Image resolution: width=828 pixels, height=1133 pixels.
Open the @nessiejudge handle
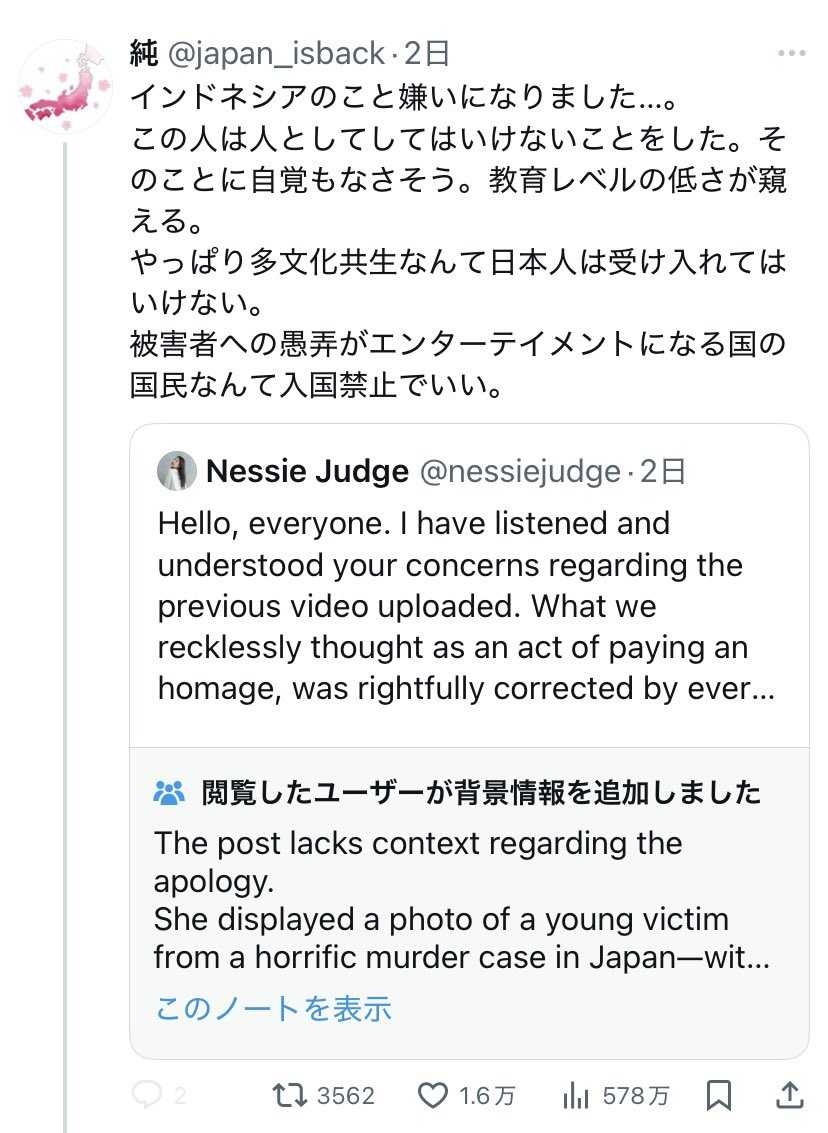(521, 471)
